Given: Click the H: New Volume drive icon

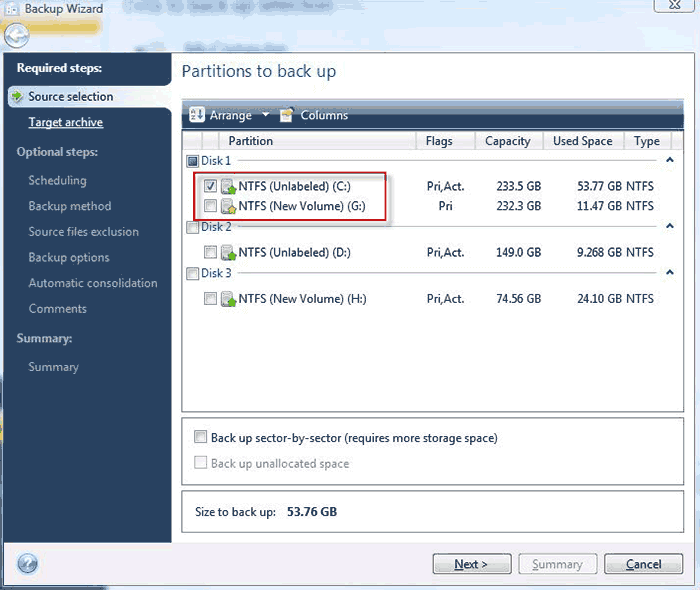Looking at the screenshot, I should 228,298.
